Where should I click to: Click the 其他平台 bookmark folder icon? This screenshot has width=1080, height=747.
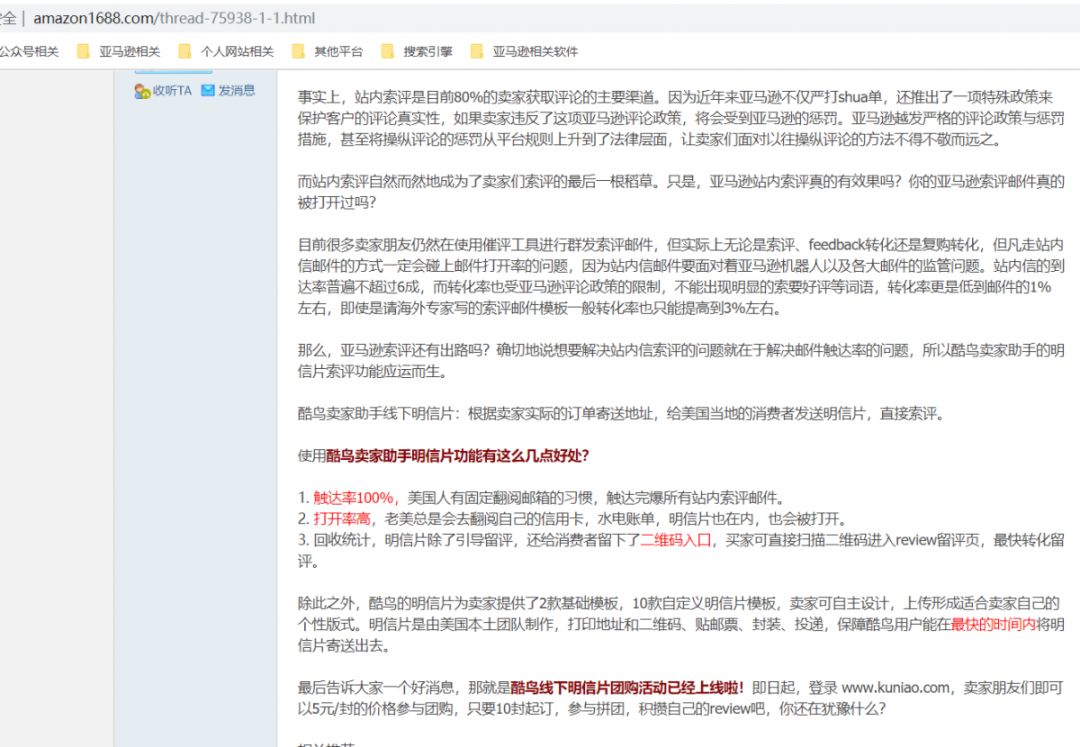(298, 52)
